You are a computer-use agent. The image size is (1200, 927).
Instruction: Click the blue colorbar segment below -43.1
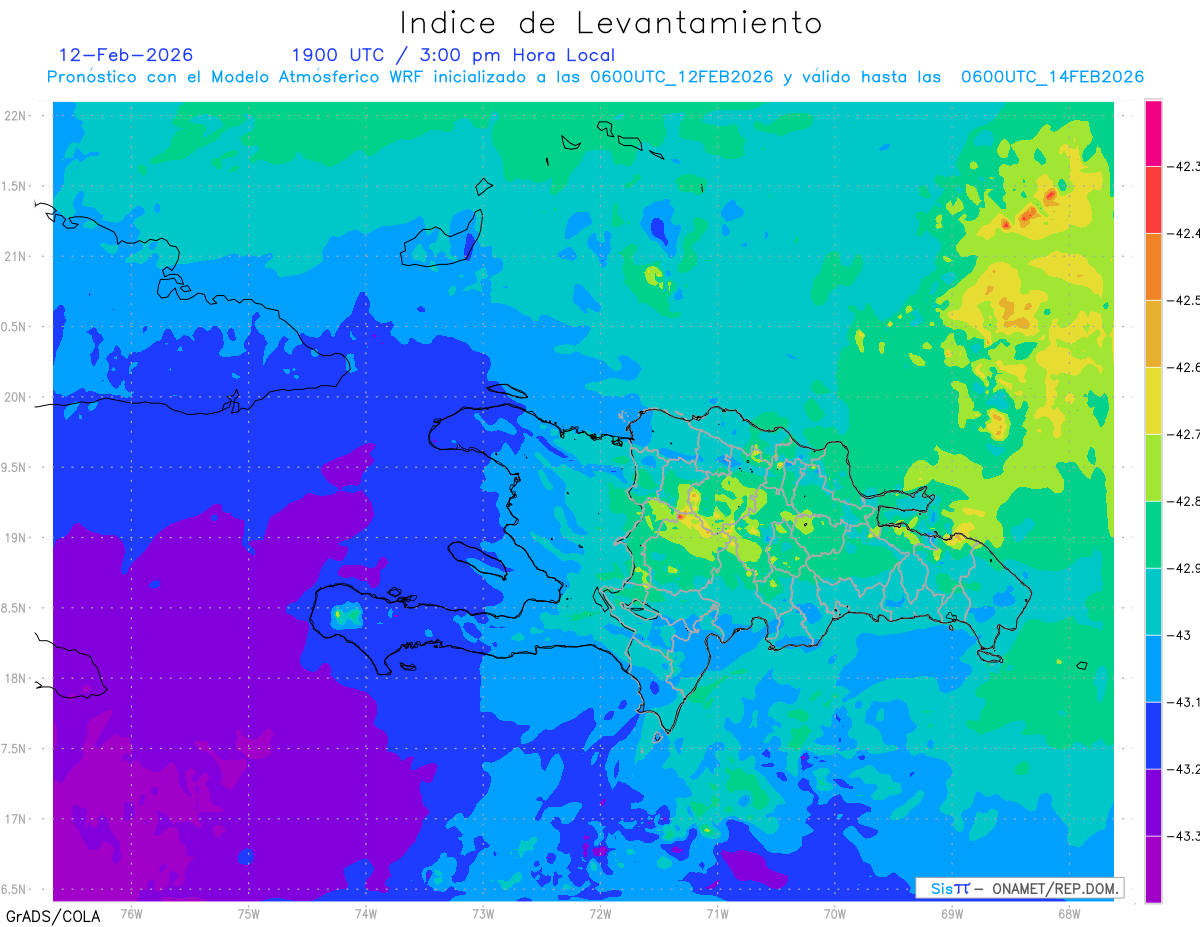[1153, 735]
